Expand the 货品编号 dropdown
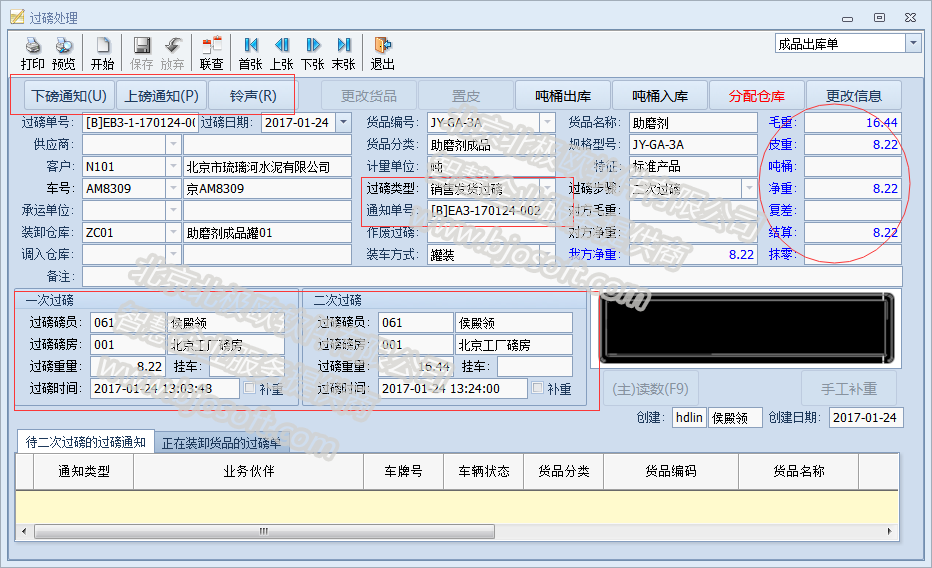Viewport: 932px width, 568px height. (547, 122)
